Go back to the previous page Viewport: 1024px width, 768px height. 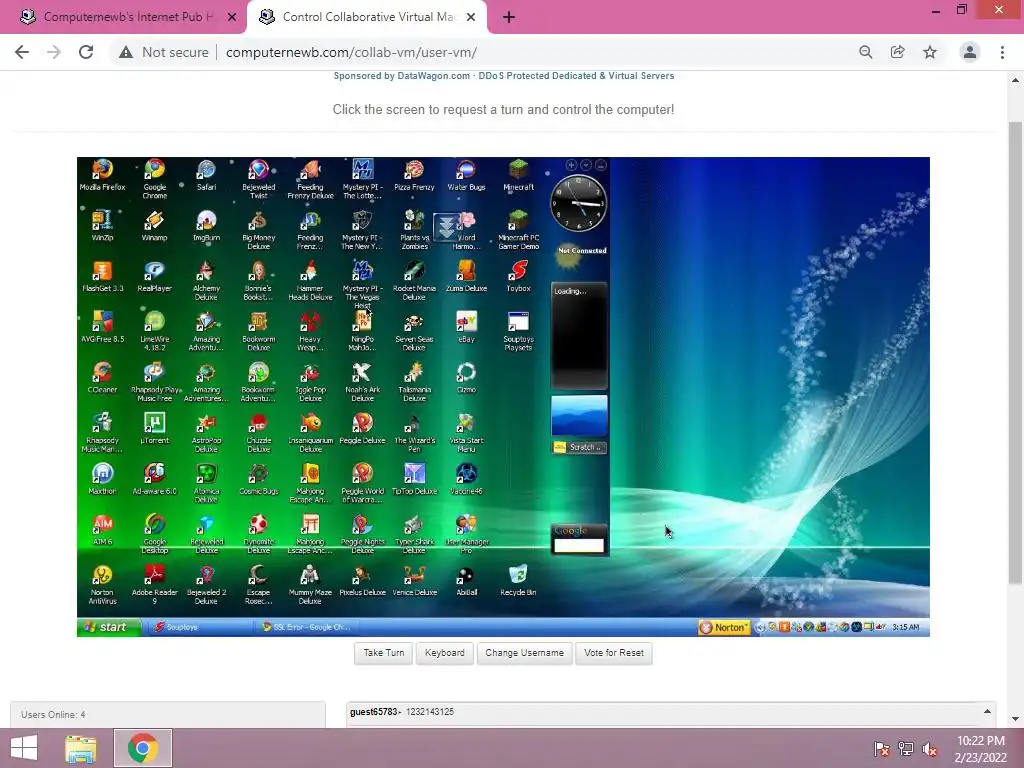click(22, 52)
